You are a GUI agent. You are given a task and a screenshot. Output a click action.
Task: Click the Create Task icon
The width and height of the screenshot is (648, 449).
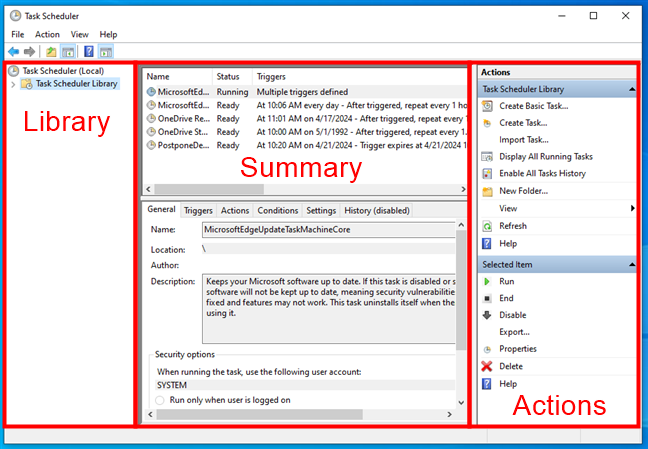tap(487, 123)
